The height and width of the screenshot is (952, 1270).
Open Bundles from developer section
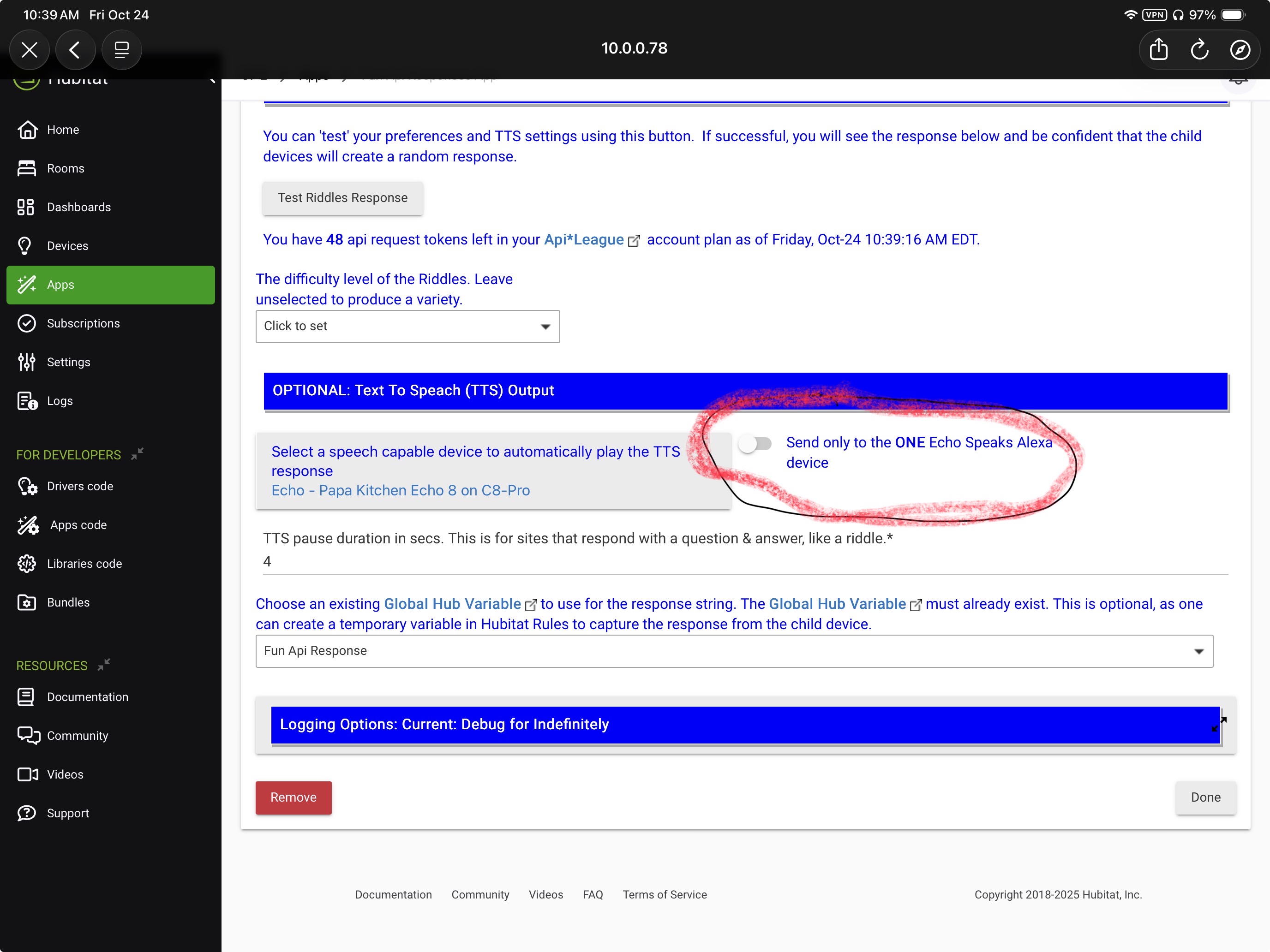(68, 602)
